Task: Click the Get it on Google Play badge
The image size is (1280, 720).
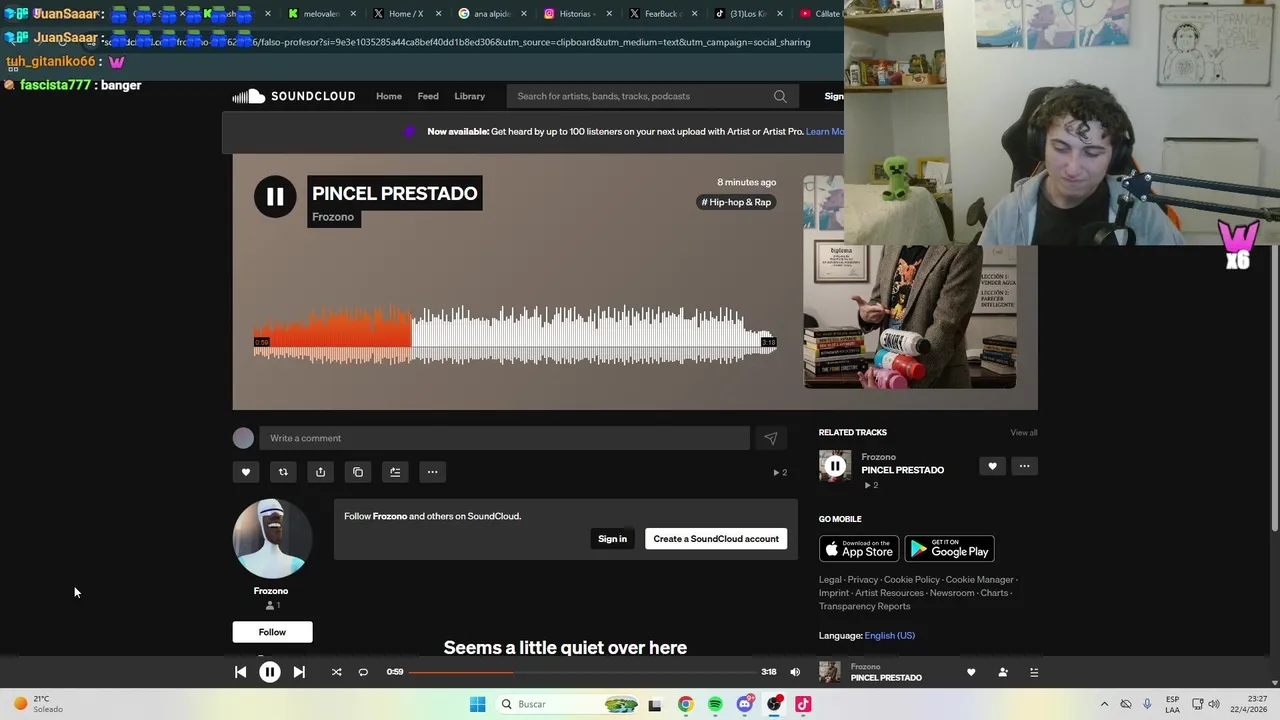Action: click(x=949, y=549)
